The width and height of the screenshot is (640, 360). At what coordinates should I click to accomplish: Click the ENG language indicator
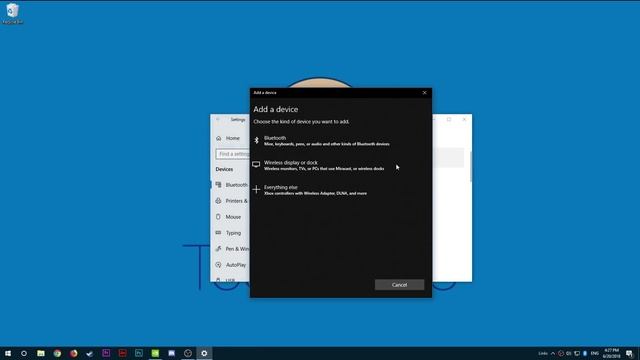coord(595,353)
